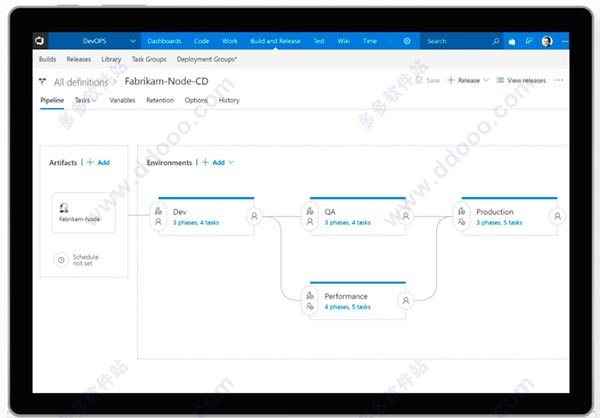Open Dev post-deployment approvers icon
The width and height of the screenshot is (600, 418).
point(254,216)
